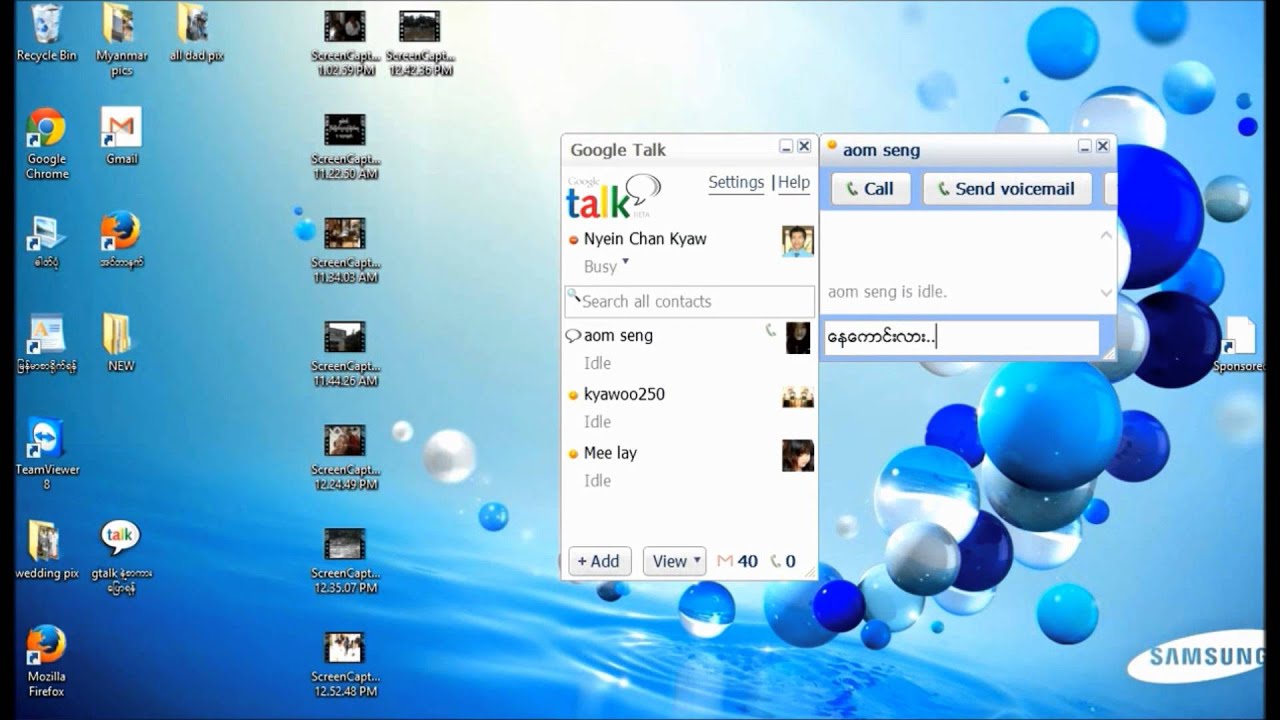This screenshot has height=720, width=1280.
Task: Click Nyein Chan Kyaw profile picture
Action: pyautogui.click(x=797, y=241)
